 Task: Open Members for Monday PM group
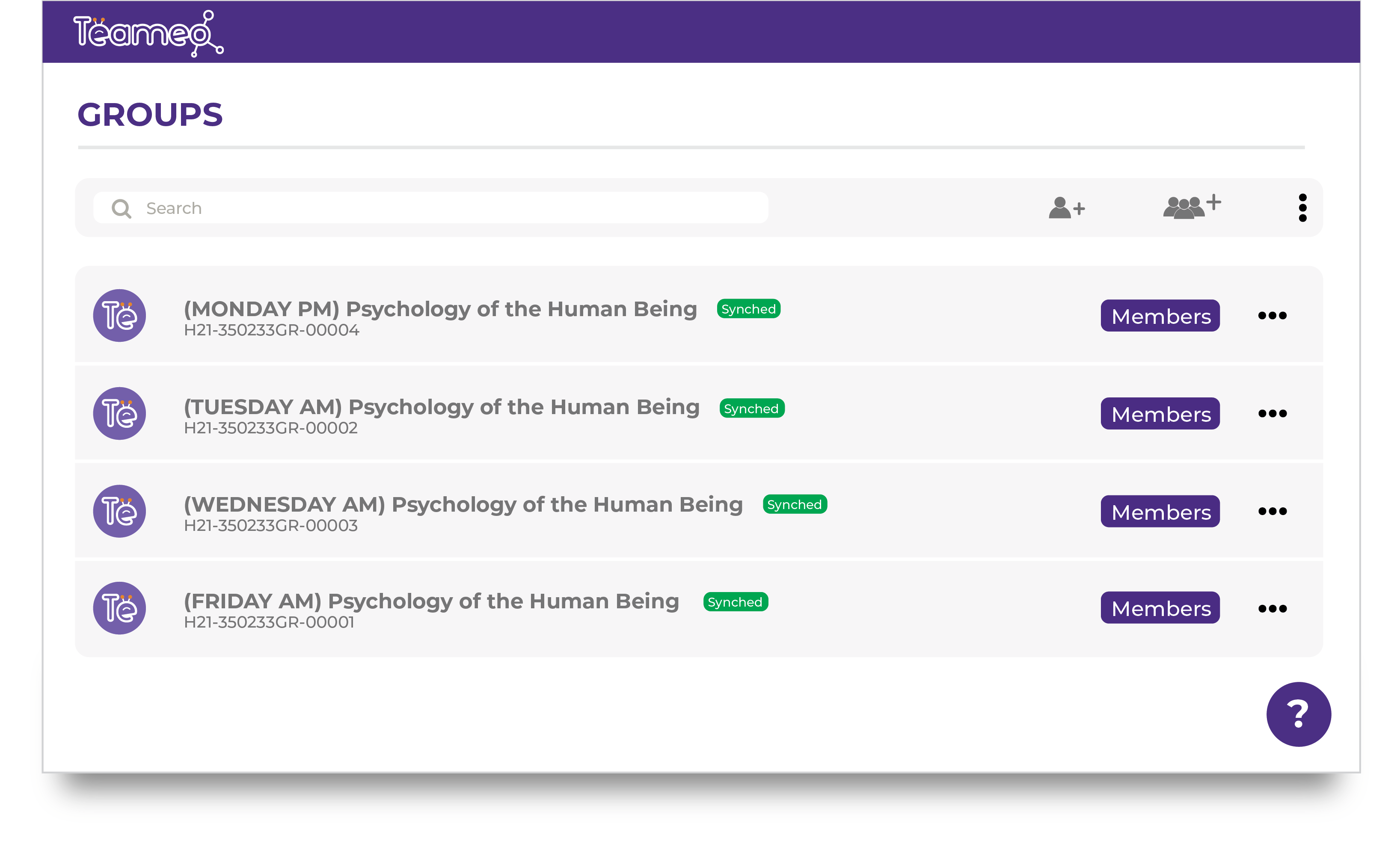click(x=1160, y=316)
